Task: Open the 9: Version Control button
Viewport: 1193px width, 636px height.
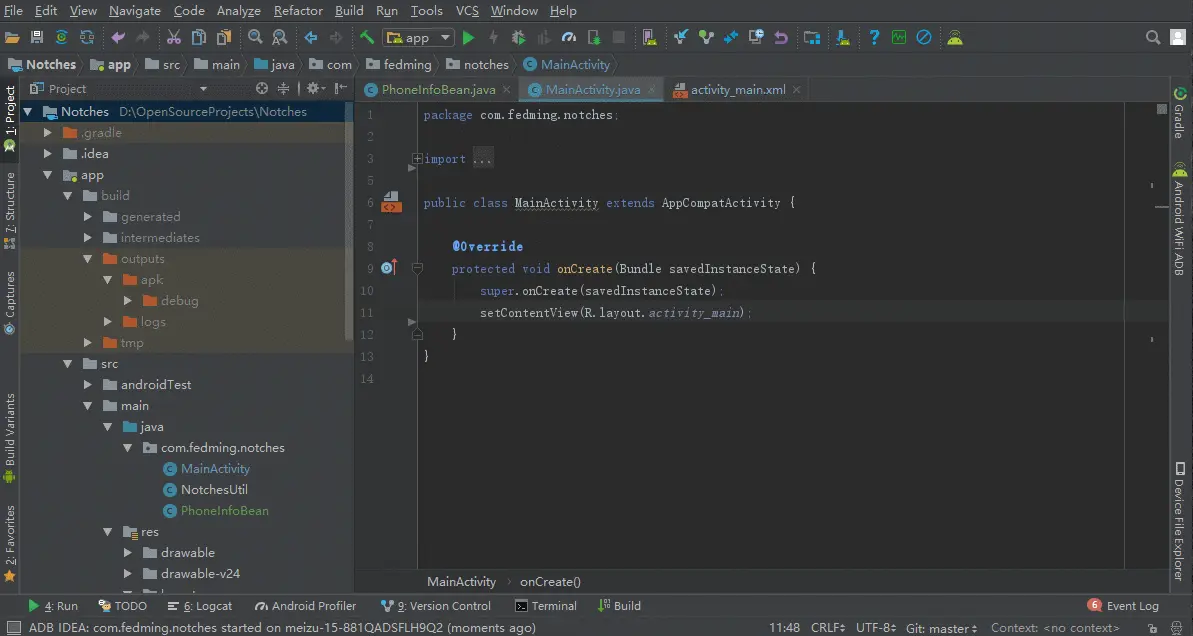Action: coord(436,606)
